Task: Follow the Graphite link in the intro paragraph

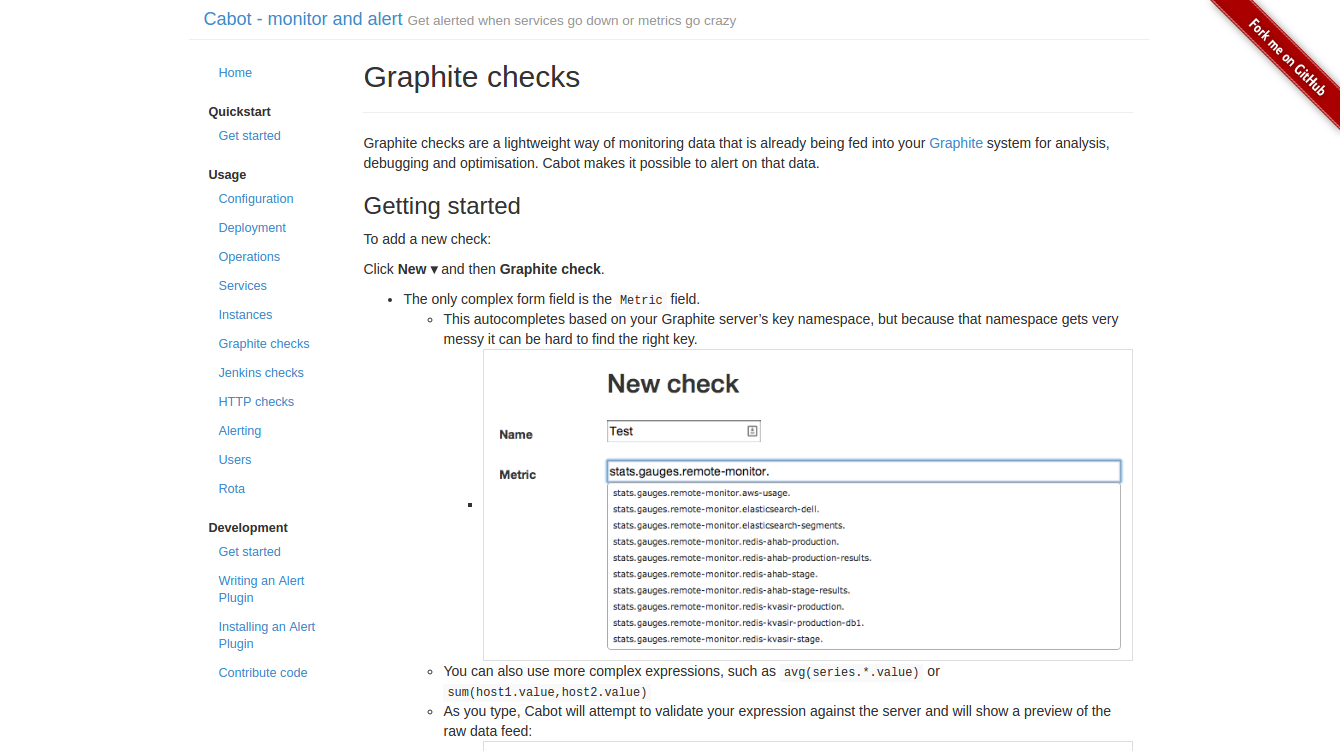Action: point(956,143)
